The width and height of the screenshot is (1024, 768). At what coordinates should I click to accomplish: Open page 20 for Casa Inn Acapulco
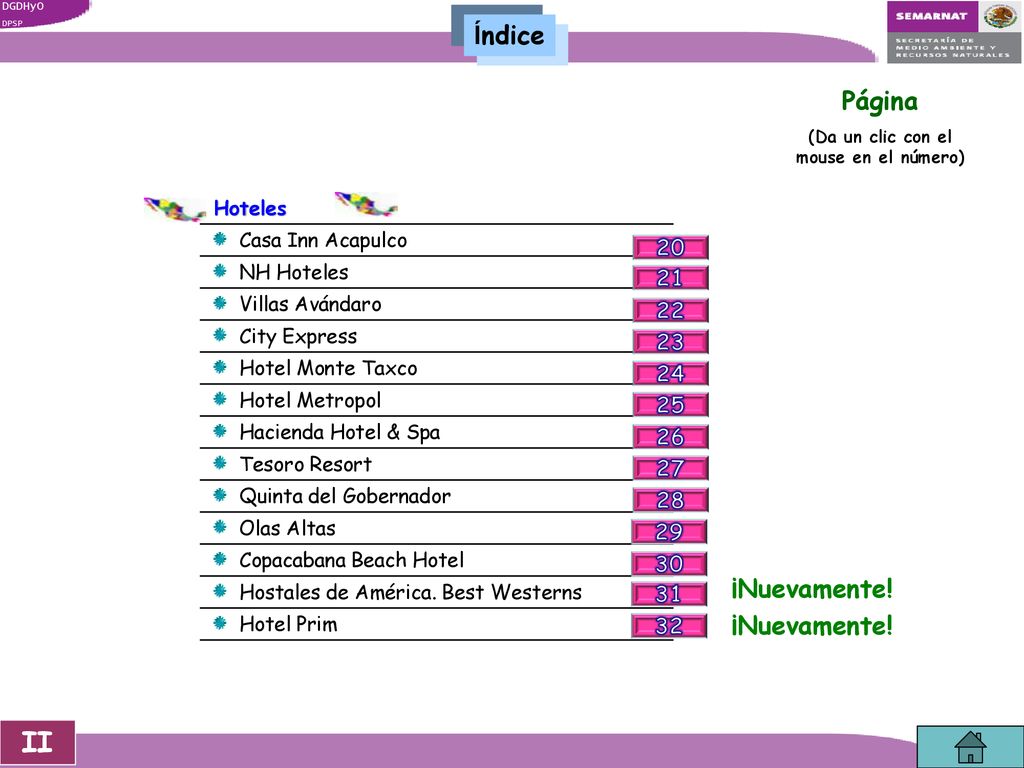671,248
